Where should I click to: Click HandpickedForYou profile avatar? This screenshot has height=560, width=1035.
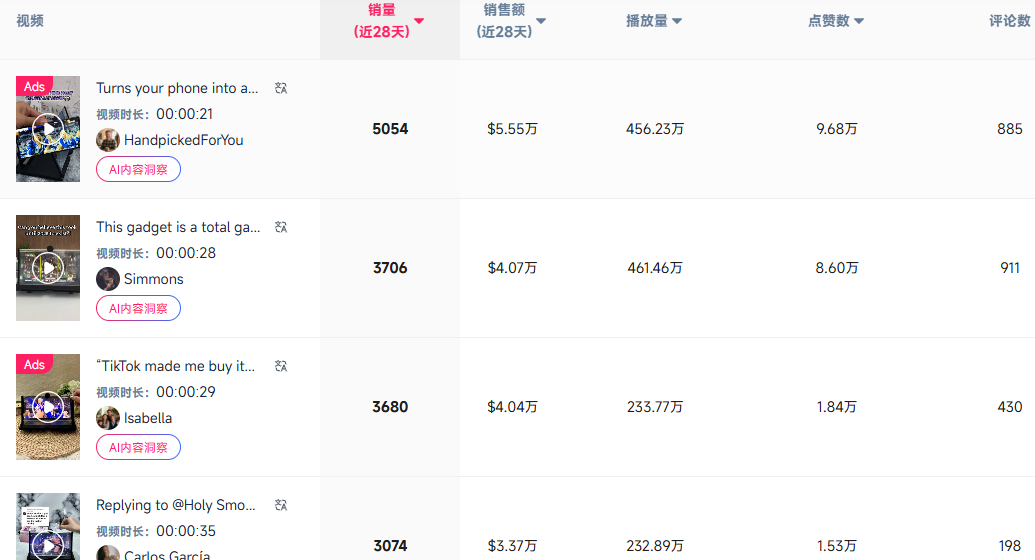[x=108, y=140]
